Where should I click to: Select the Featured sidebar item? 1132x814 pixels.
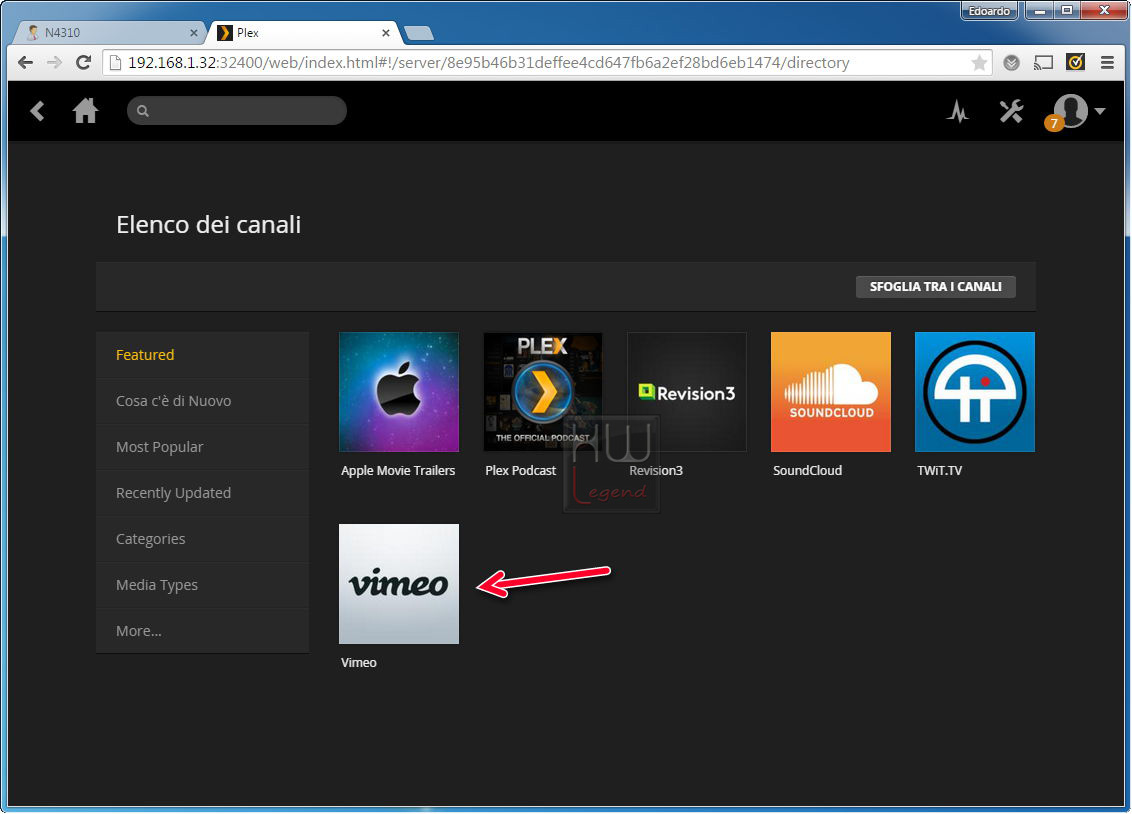point(202,355)
